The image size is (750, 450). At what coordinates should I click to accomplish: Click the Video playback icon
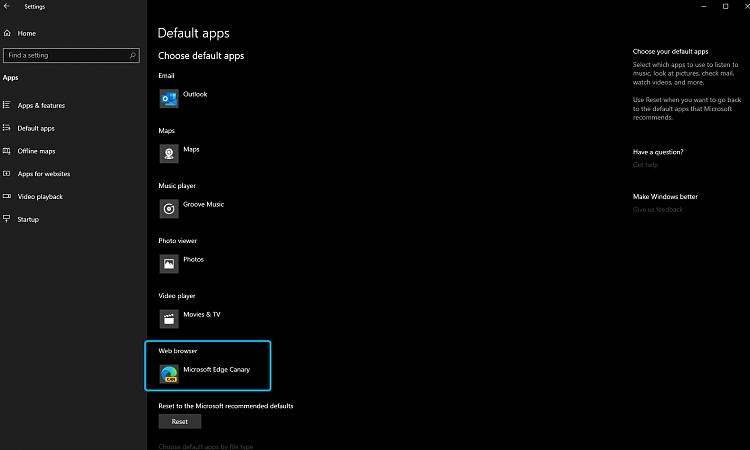7,196
